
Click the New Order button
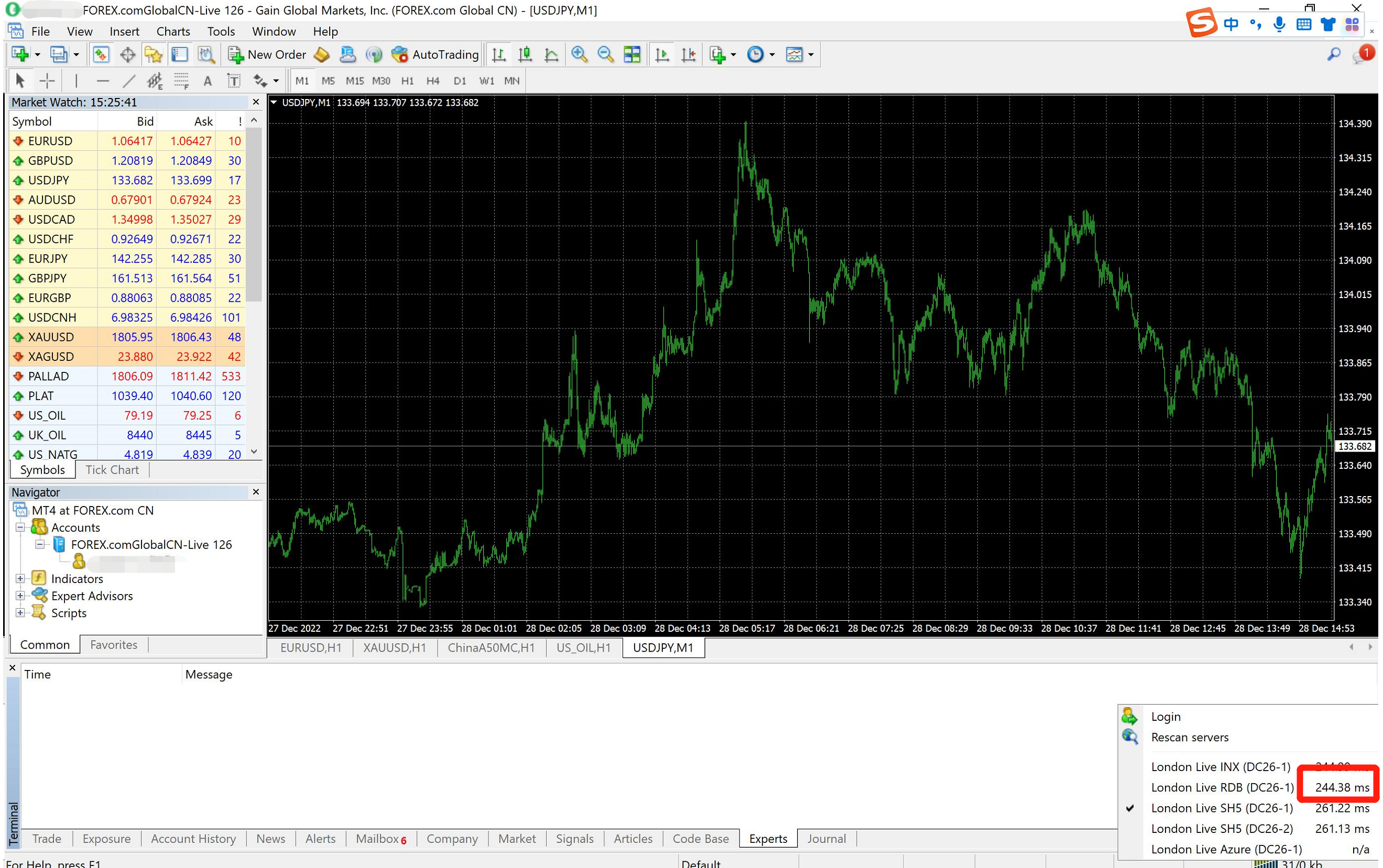click(267, 54)
